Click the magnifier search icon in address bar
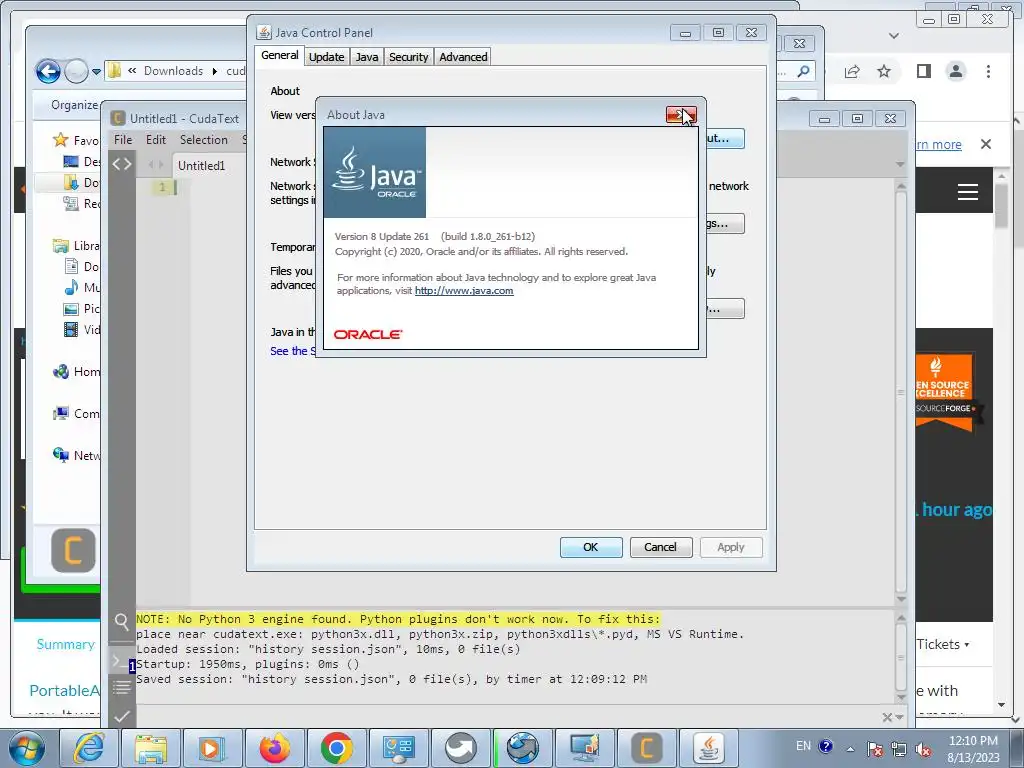The image size is (1024, 768). tap(804, 71)
